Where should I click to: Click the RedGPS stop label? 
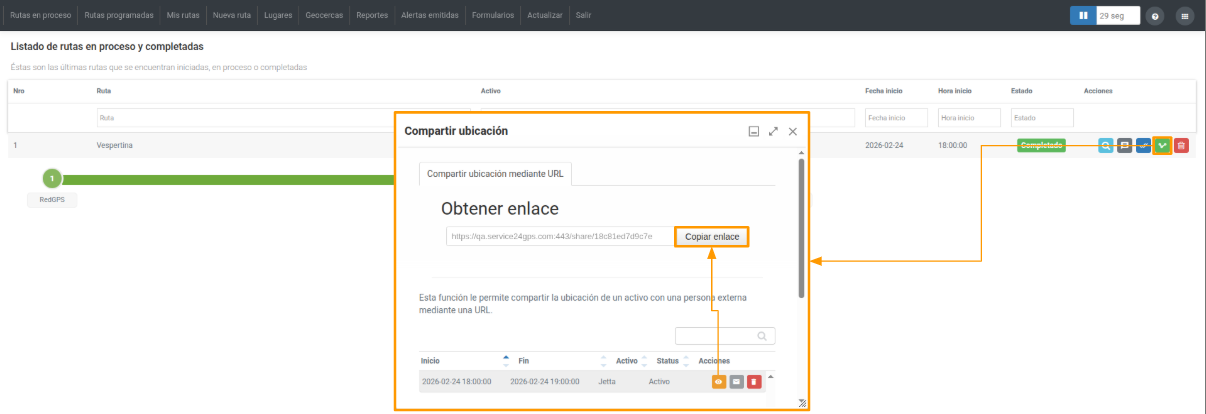pos(52,200)
